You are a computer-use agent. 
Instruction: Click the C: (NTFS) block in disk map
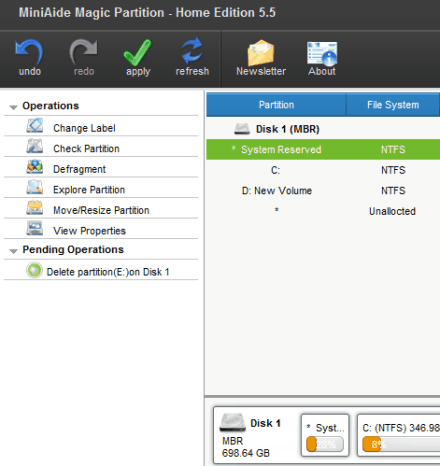click(x=399, y=435)
